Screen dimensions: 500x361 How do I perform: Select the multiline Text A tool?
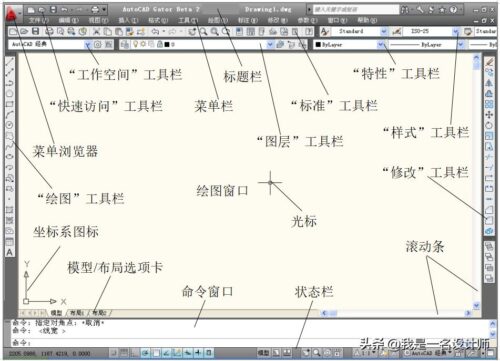tap(10, 252)
